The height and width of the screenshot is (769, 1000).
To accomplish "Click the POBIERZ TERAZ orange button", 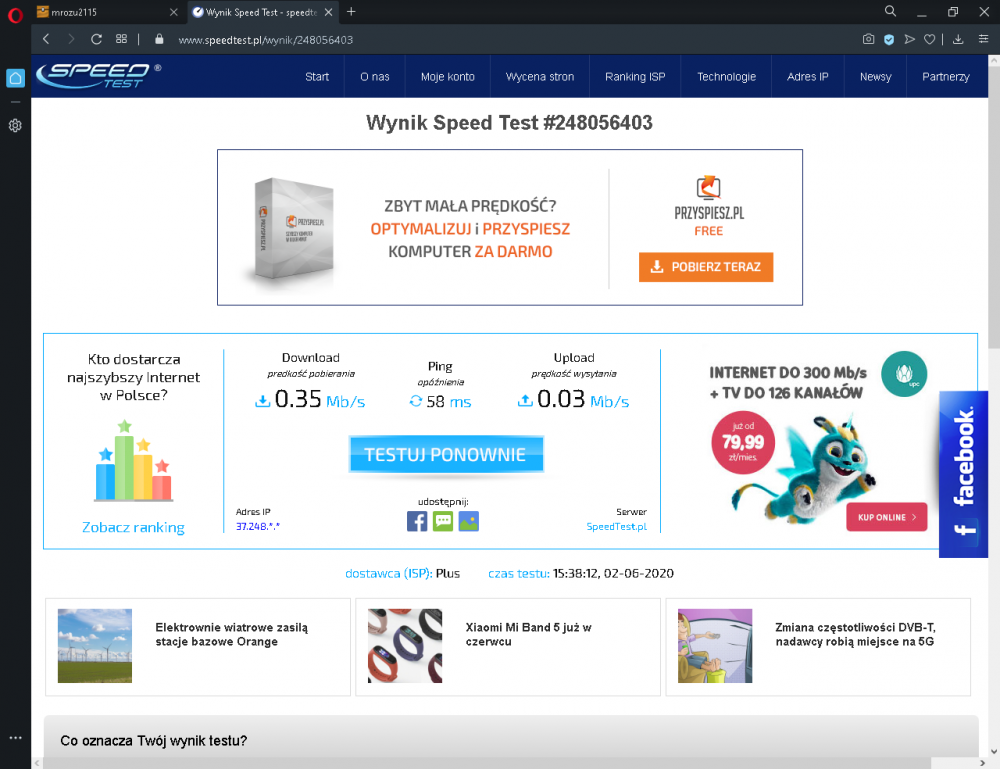I will (x=706, y=267).
